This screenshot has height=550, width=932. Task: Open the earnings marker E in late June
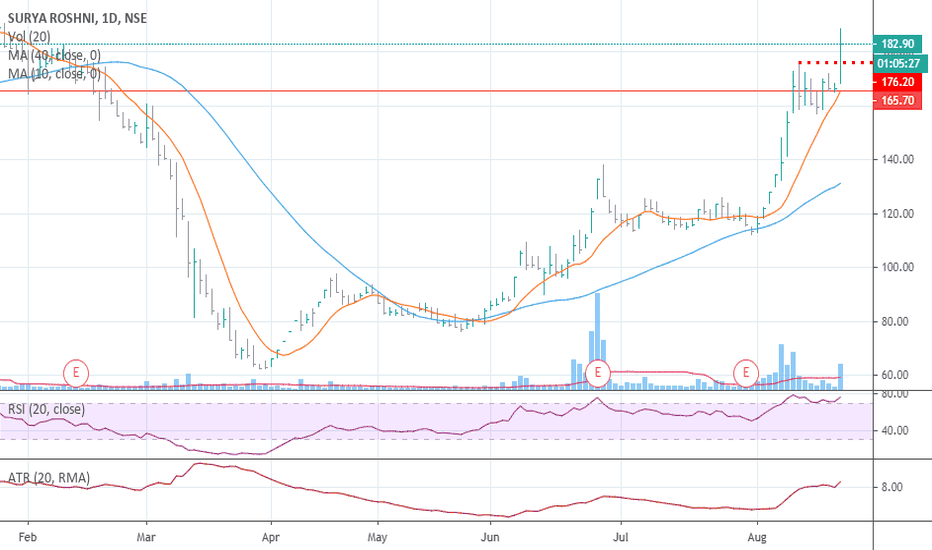pos(597,373)
